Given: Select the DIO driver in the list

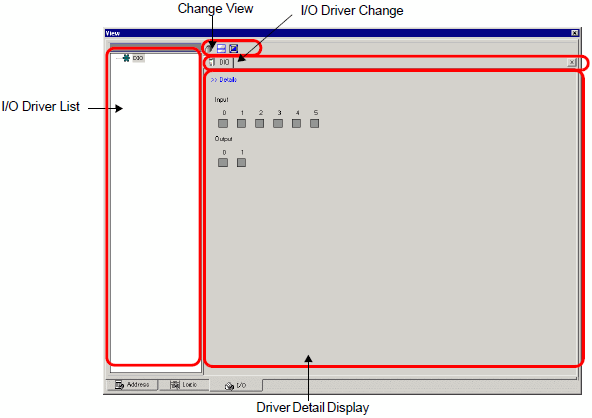Looking at the screenshot, I should [x=138, y=58].
